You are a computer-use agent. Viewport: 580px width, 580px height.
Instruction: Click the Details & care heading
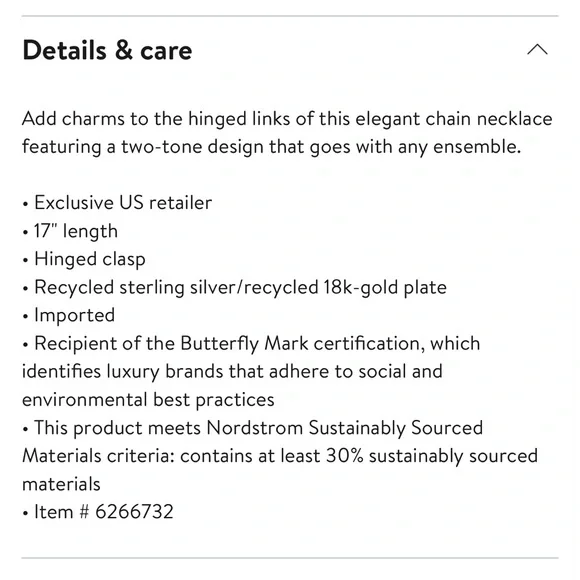click(107, 50)
